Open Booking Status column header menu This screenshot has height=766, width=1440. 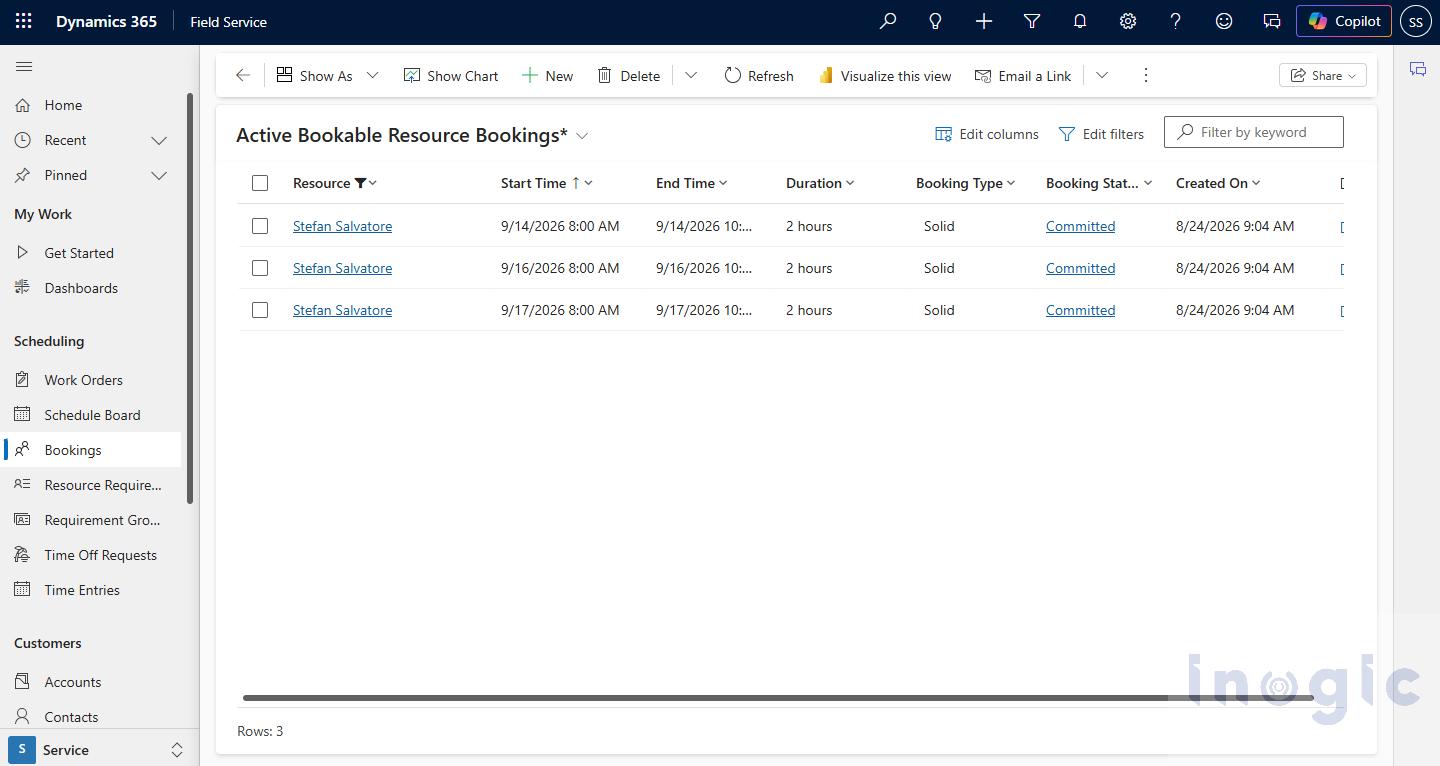[1099, 183]
